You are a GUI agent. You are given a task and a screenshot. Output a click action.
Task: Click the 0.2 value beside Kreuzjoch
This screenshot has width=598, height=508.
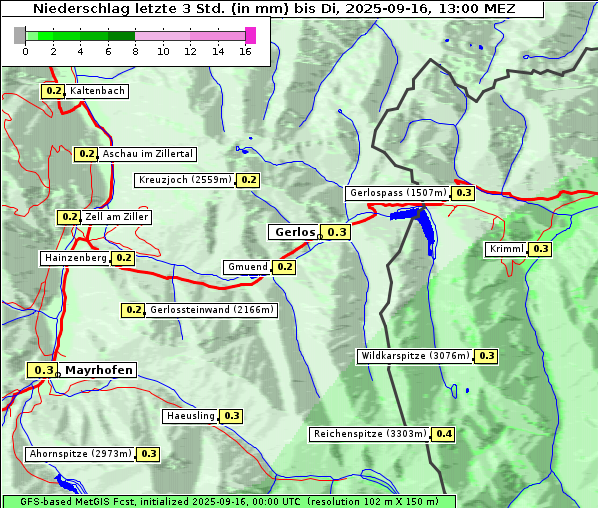[x=248, y=180]
